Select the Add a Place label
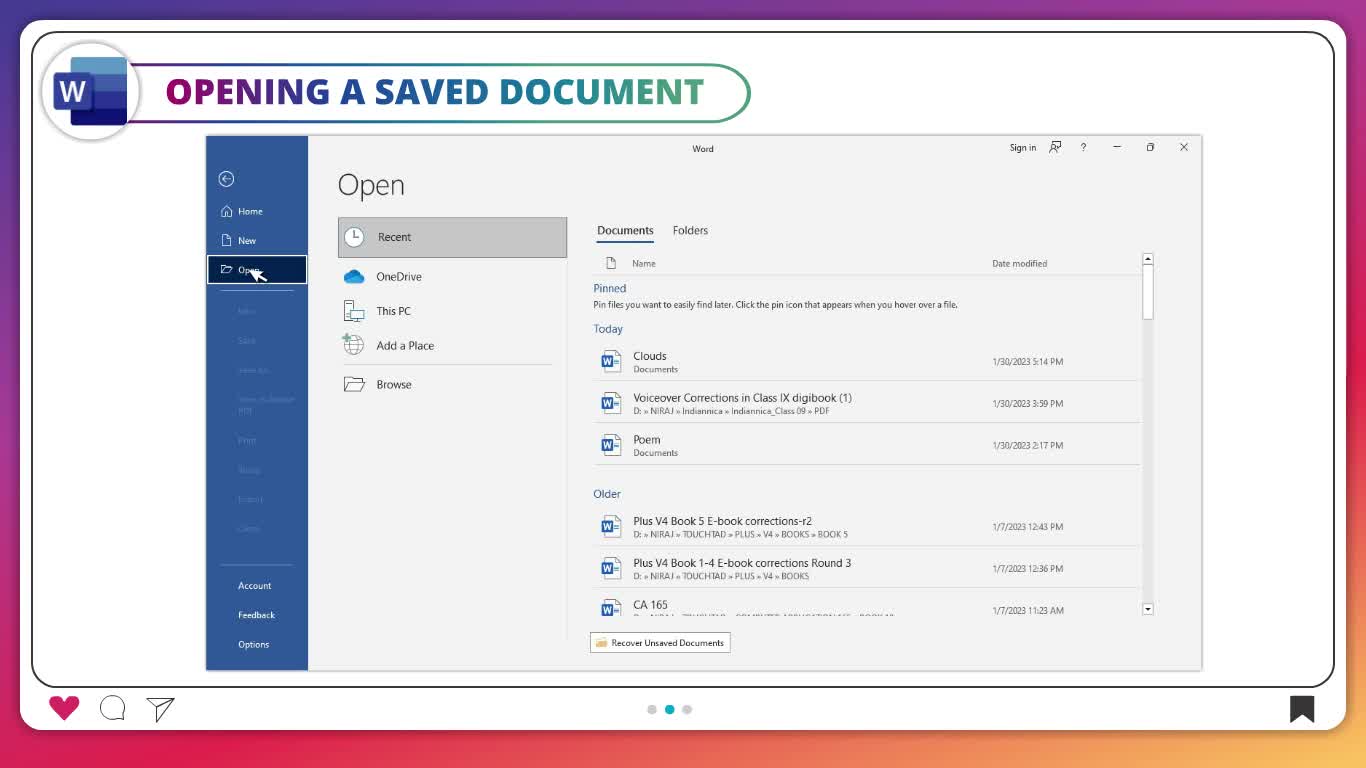Image resolution: width=1366 pixels, height=768 pixels. (405, 346)
